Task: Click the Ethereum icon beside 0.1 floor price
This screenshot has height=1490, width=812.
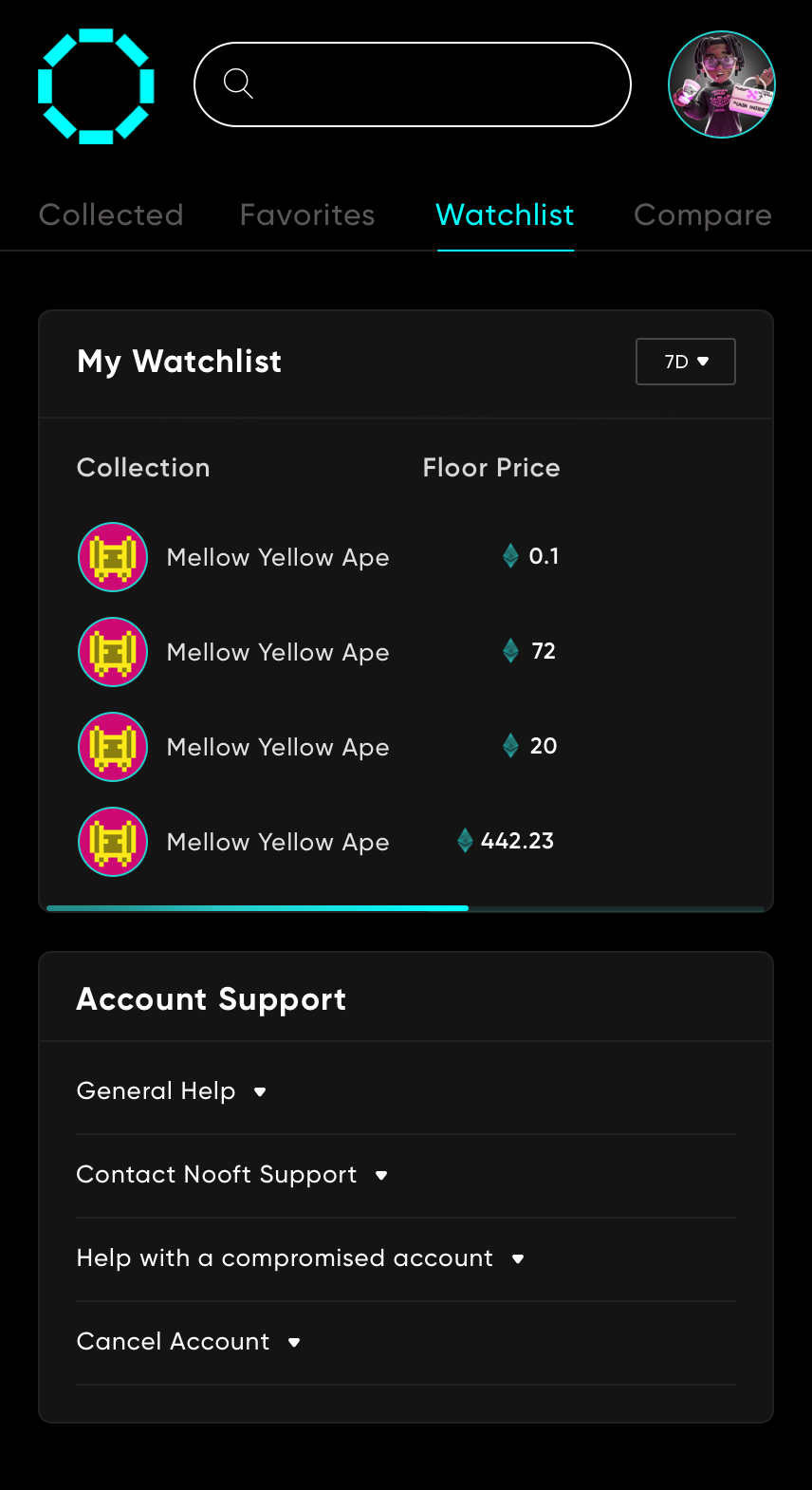Action: (510, 556)
